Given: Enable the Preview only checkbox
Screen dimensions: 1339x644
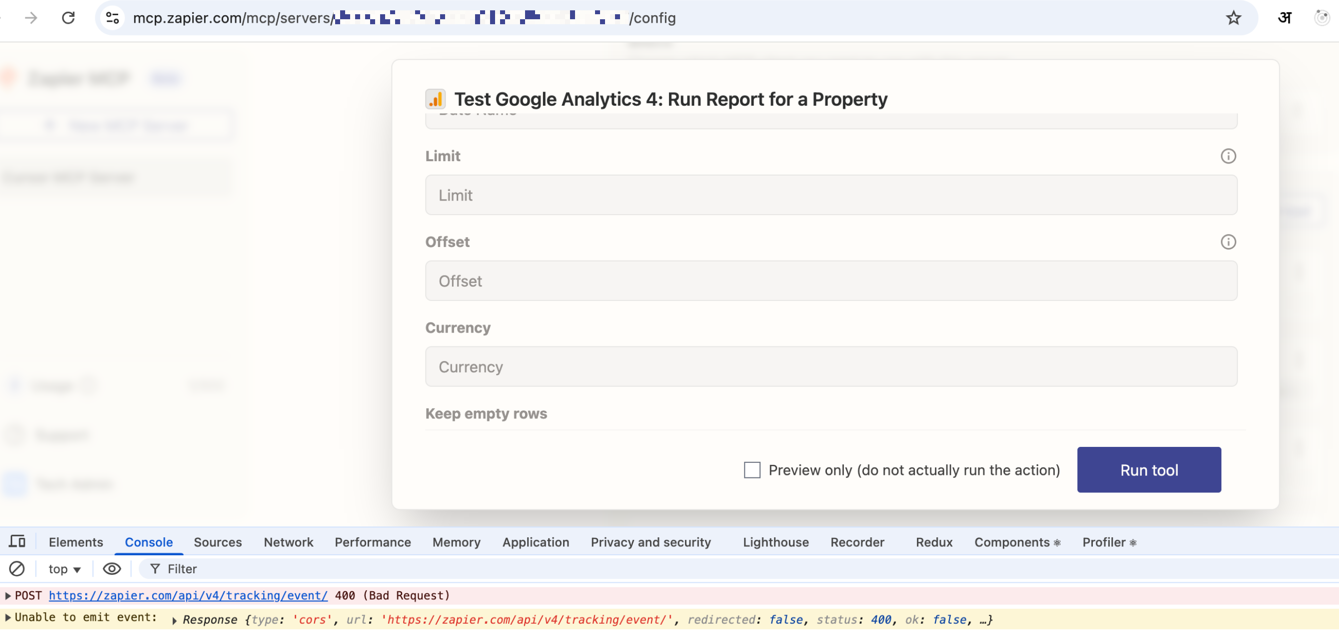Looking at the screenshot, I should point(752,470).
